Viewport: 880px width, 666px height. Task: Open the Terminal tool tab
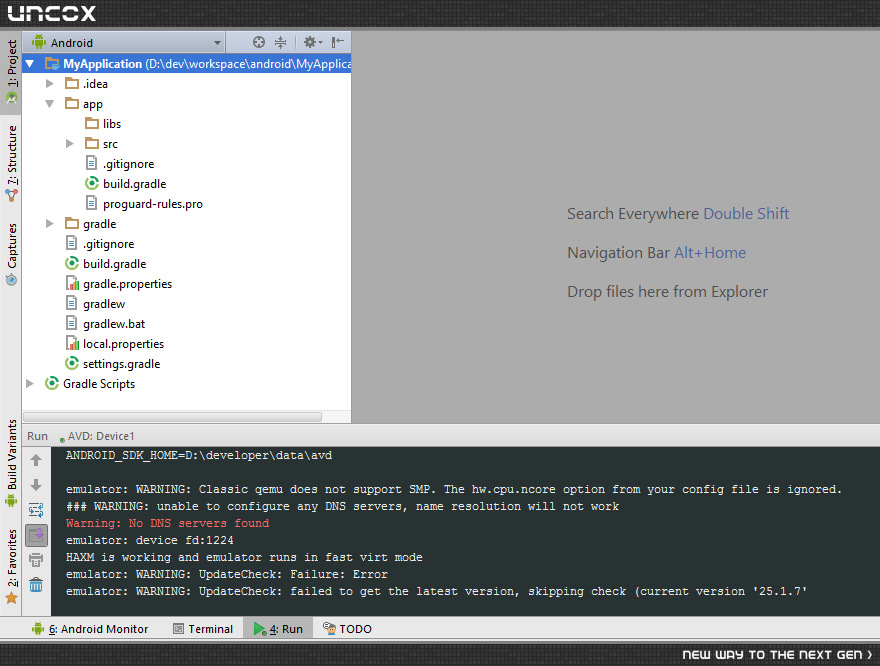203,629
